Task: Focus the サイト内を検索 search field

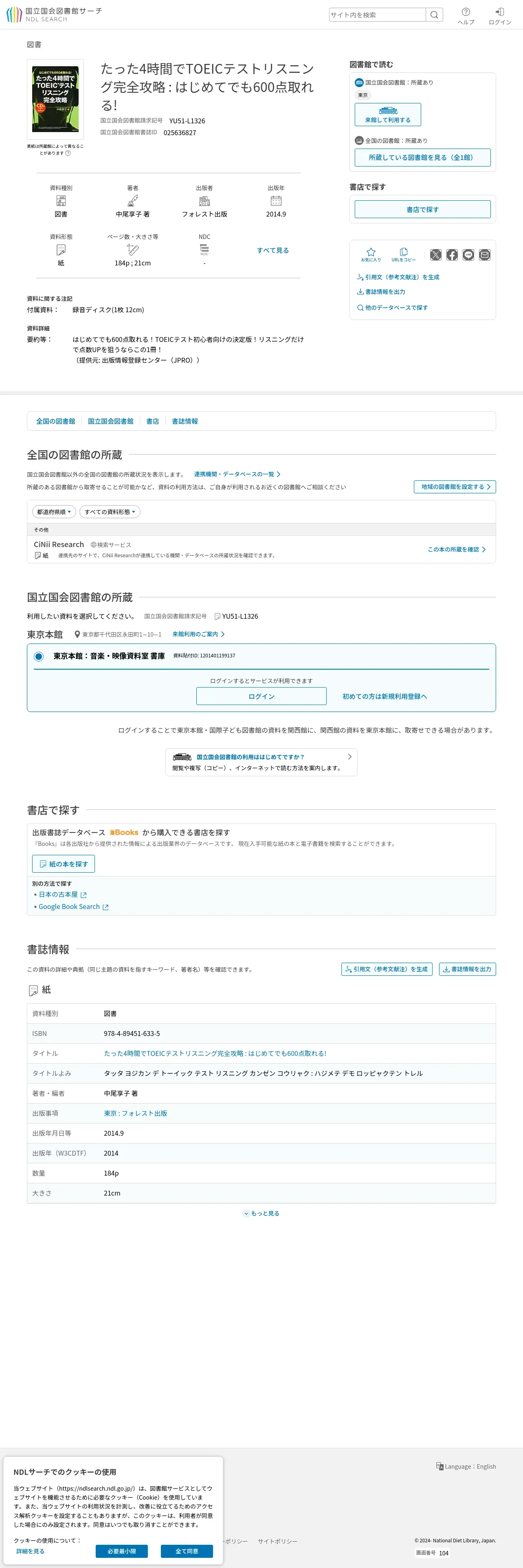Action: click(378, 15)
